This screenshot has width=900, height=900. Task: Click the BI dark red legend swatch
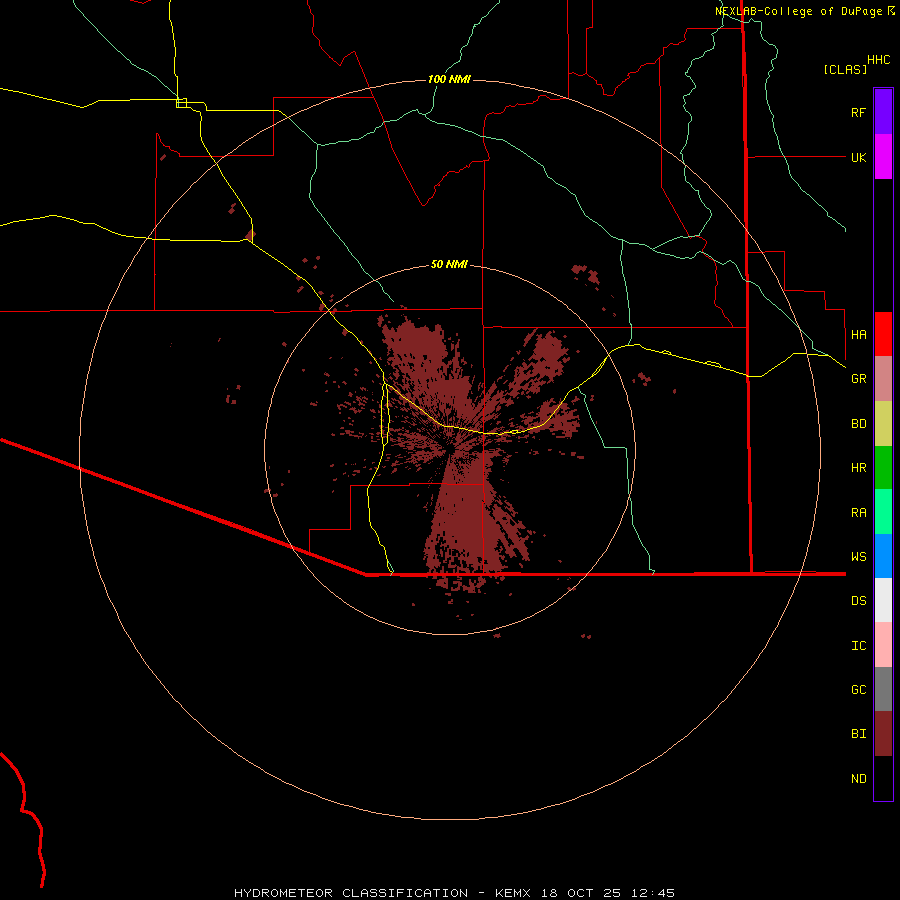pyautogui.click(x=883, y=734)
